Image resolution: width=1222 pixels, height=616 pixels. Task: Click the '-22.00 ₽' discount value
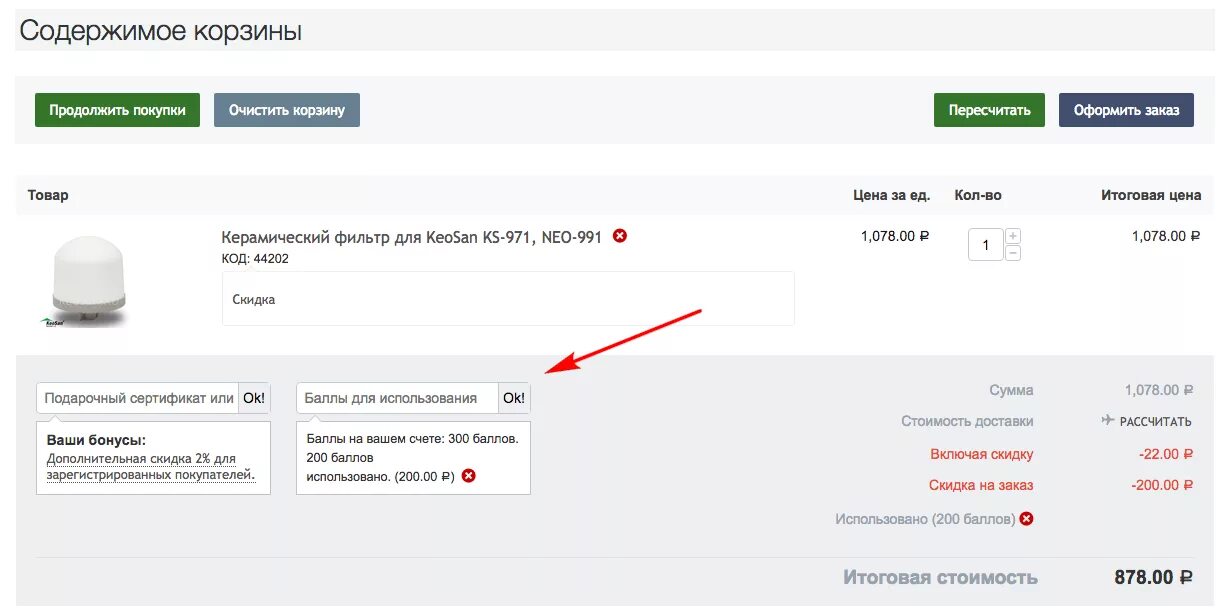(x=1166, y=454)
